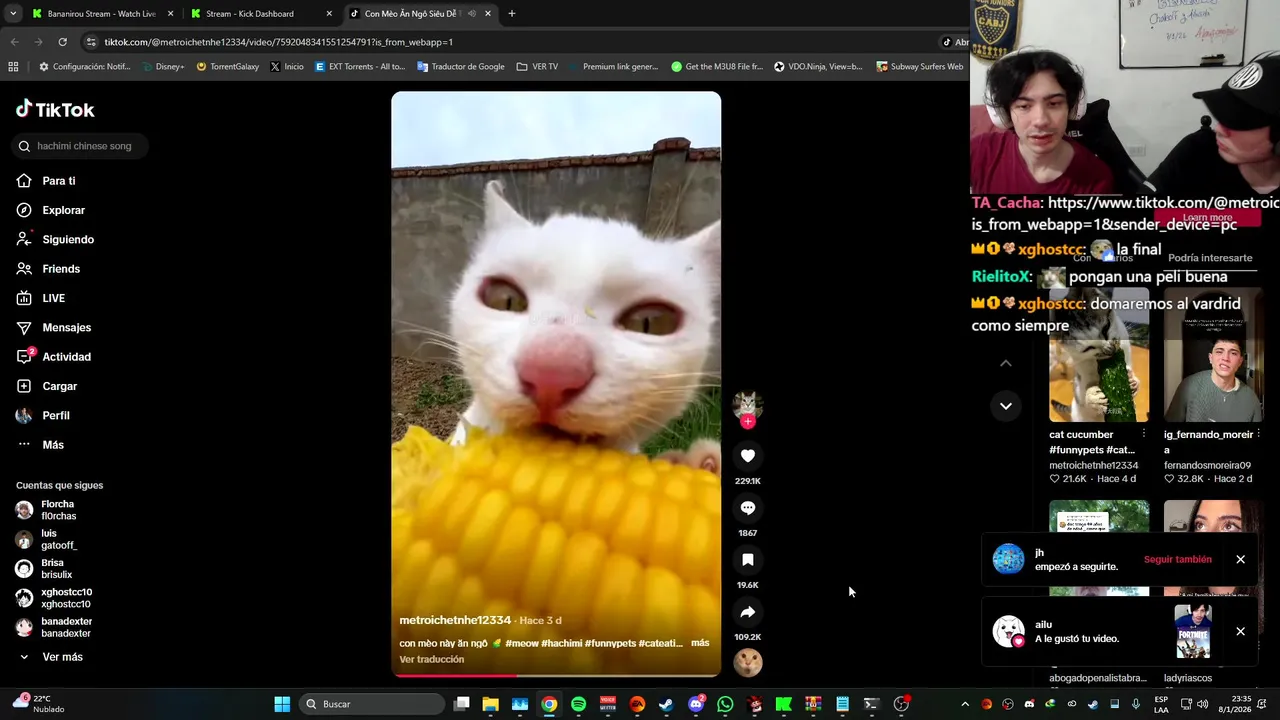The height and width of the screenshot is (720, 1280).
Task: Open the Chrome apps grid icon
Action: [13, 66]
